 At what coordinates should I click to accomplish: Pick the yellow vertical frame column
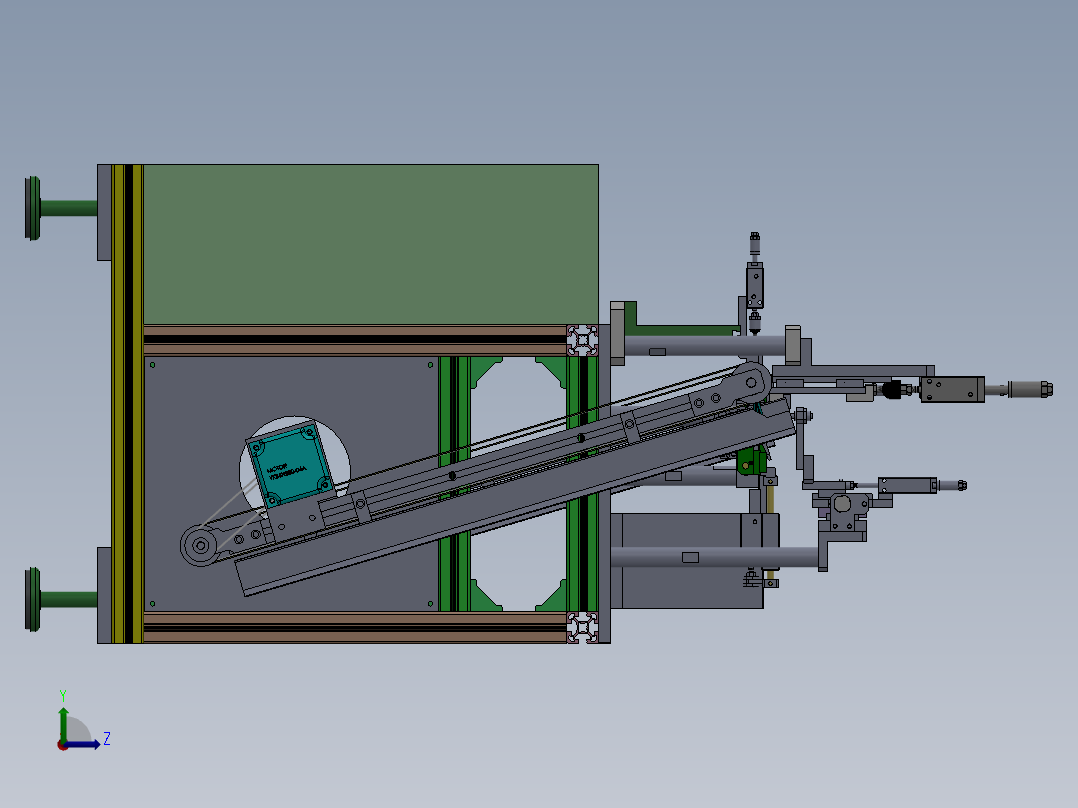pyautogui.click(x=127, y=404)
